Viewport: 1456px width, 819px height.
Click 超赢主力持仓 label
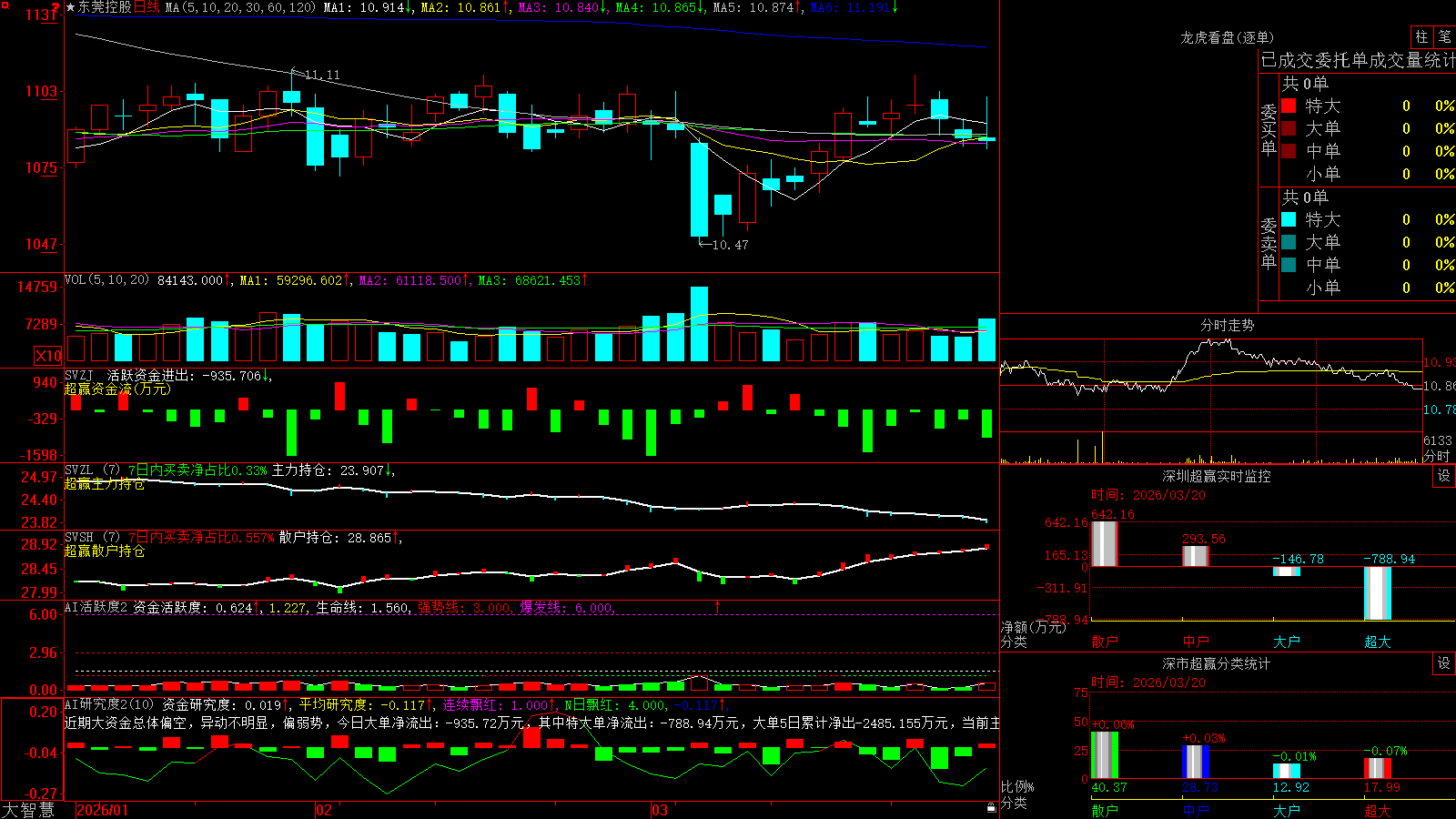tap(105, 483)
